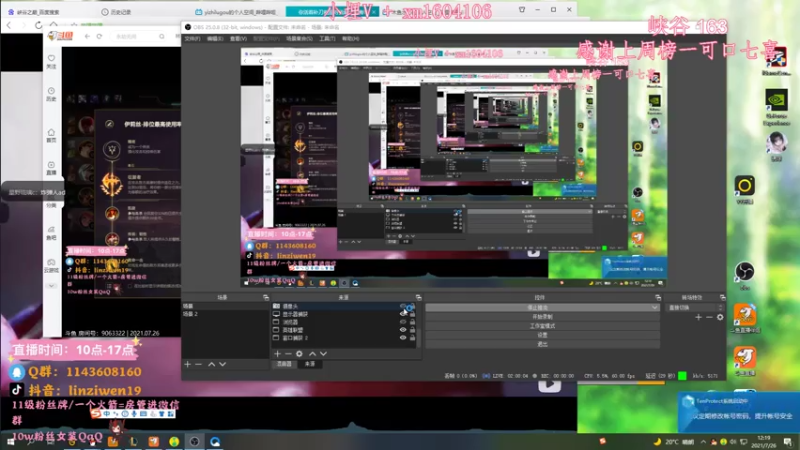Move selected scene down in scenes panel

[x=222, y=364]
